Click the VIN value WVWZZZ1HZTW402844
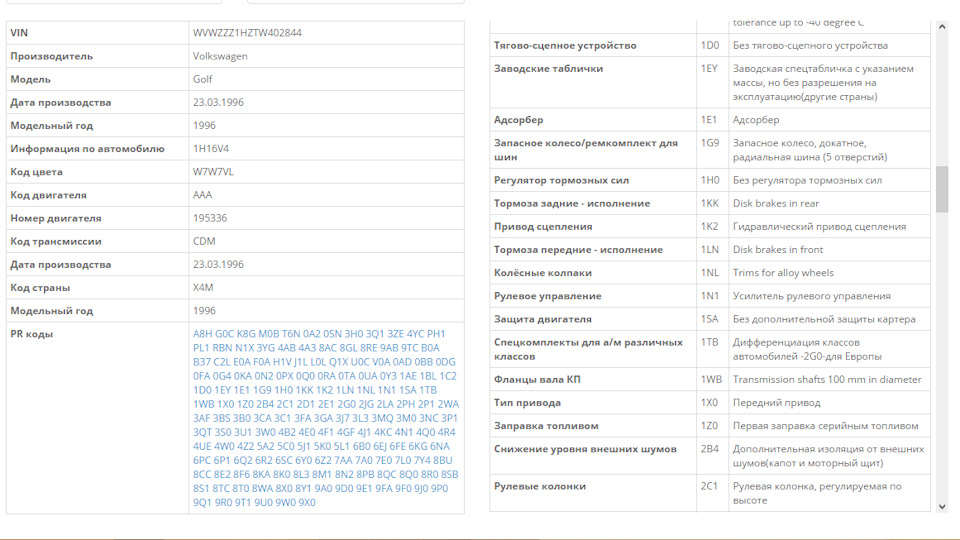The height and width of the screenshot is (540, 960). click(247, 33)
